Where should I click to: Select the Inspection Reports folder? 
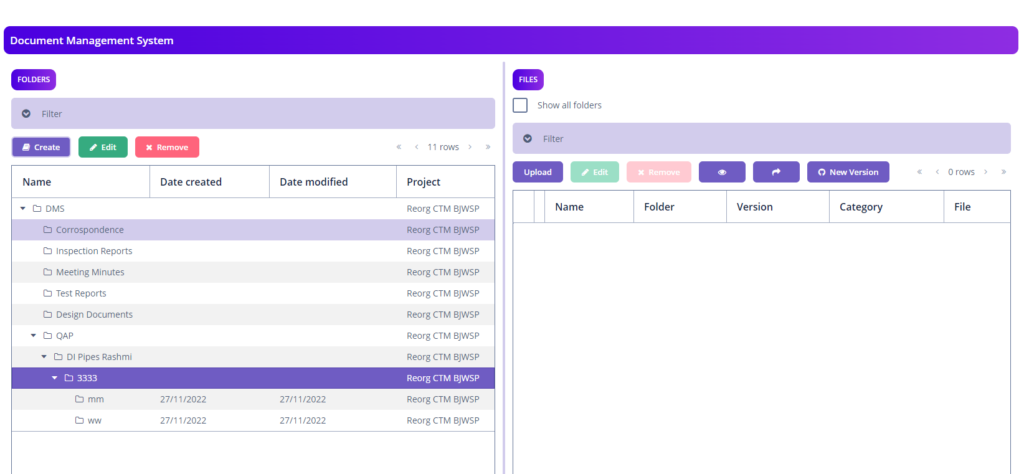[x=93, y=251]
